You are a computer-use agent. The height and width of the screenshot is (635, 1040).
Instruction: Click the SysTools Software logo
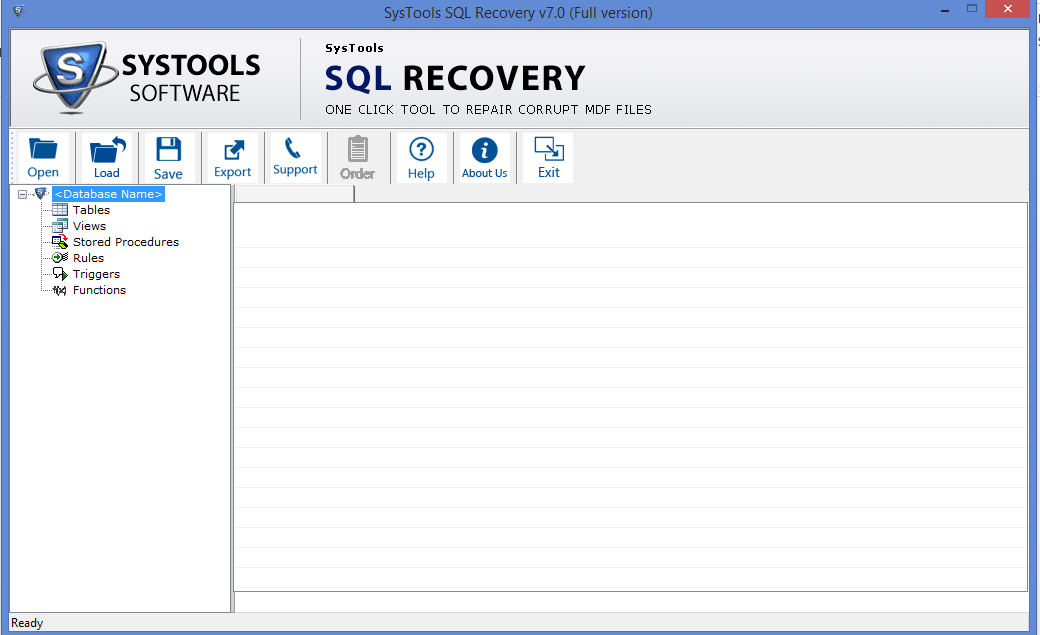(x=147, y=78)
